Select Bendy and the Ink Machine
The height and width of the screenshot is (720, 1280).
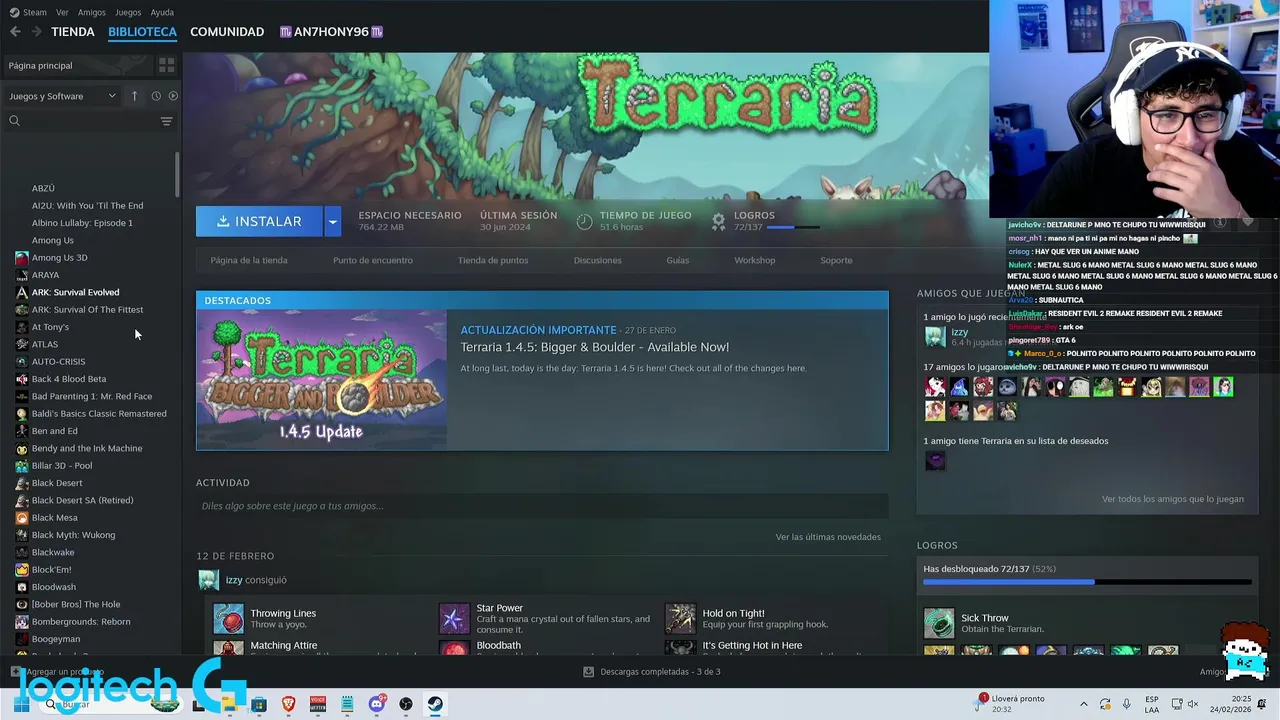pos(87,448)
